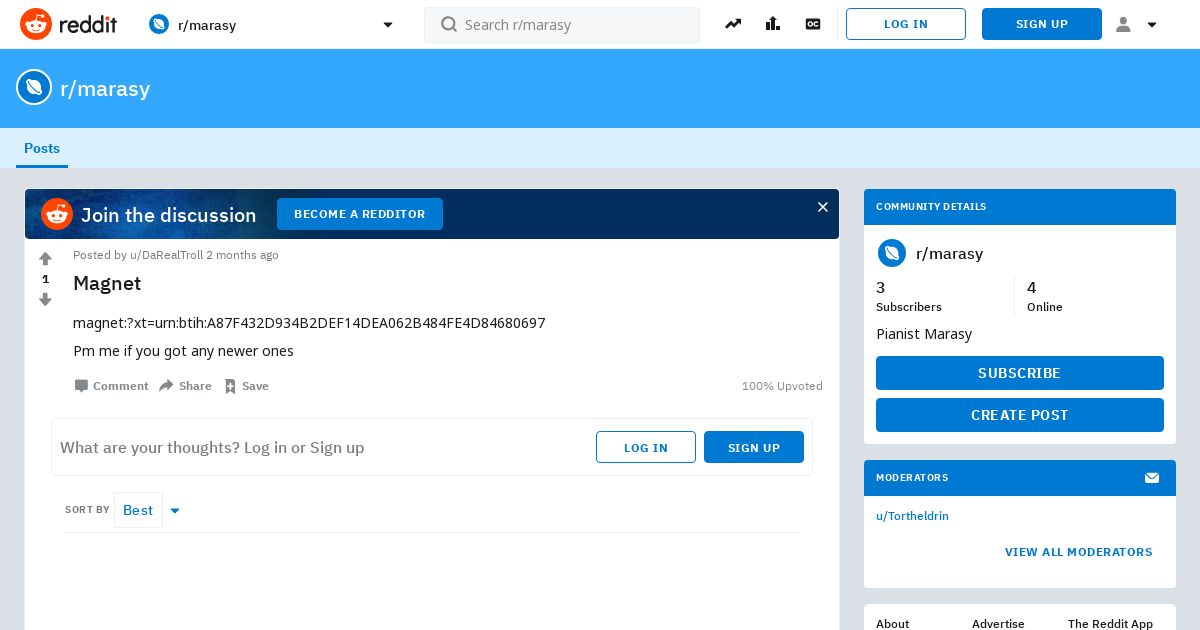1200x630 pixels.
Task: Open the sidebar r/marasy name link
Action: click(x=949, y=254)
